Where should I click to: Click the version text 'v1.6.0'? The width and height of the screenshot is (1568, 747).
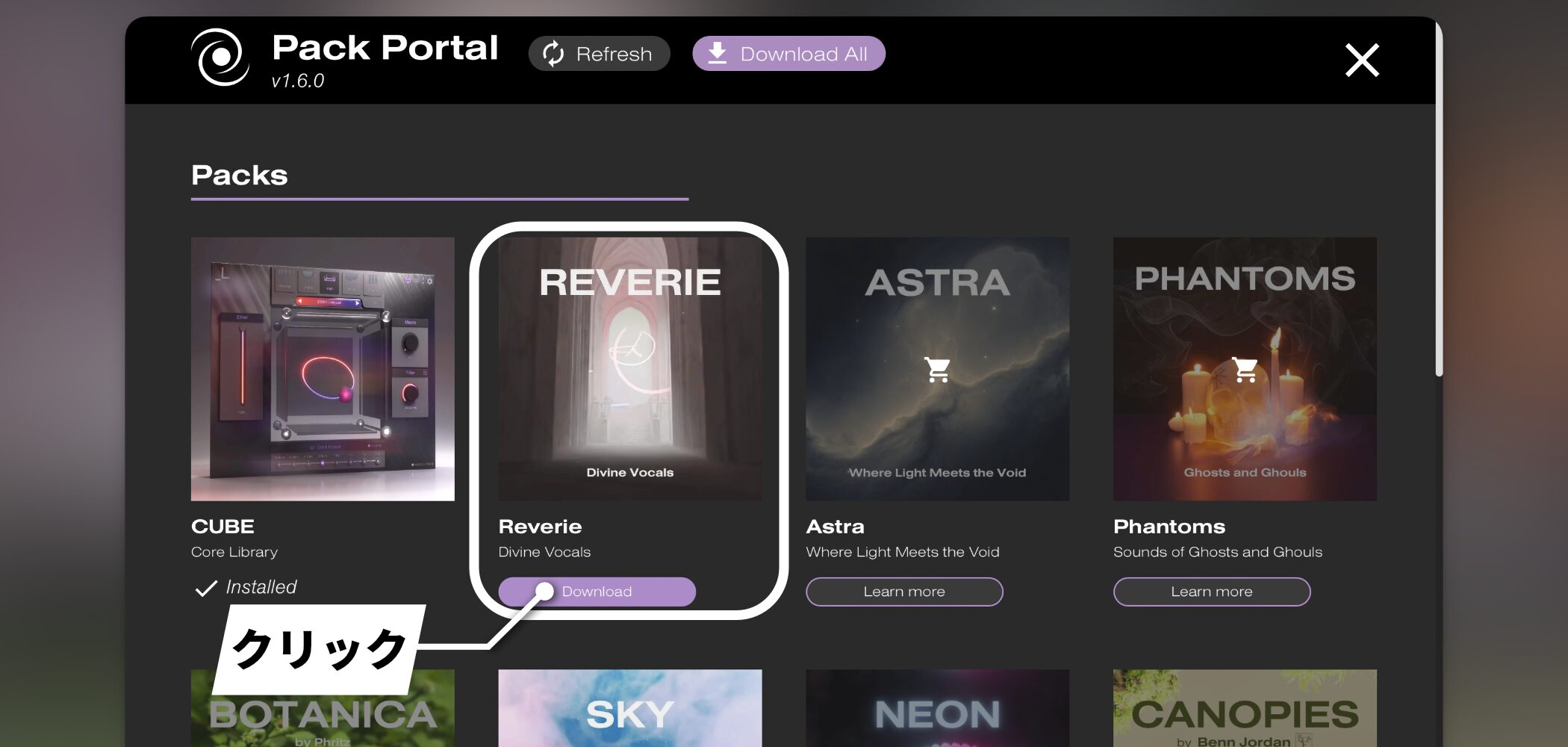click(x=298, y=81)
